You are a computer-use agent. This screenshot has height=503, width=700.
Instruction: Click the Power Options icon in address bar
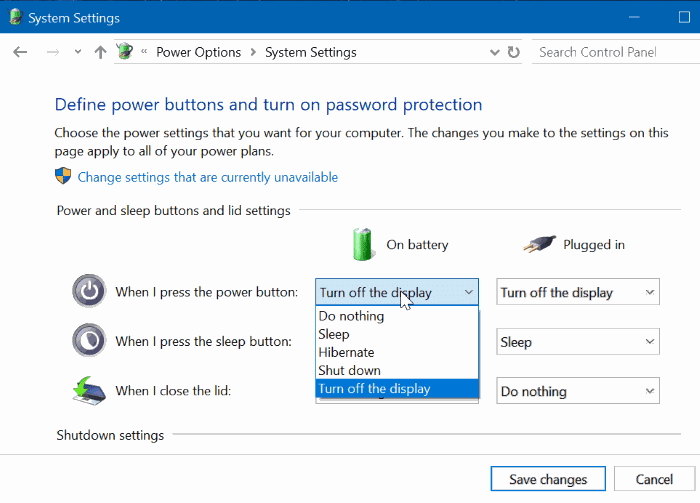tap(125, 52)
